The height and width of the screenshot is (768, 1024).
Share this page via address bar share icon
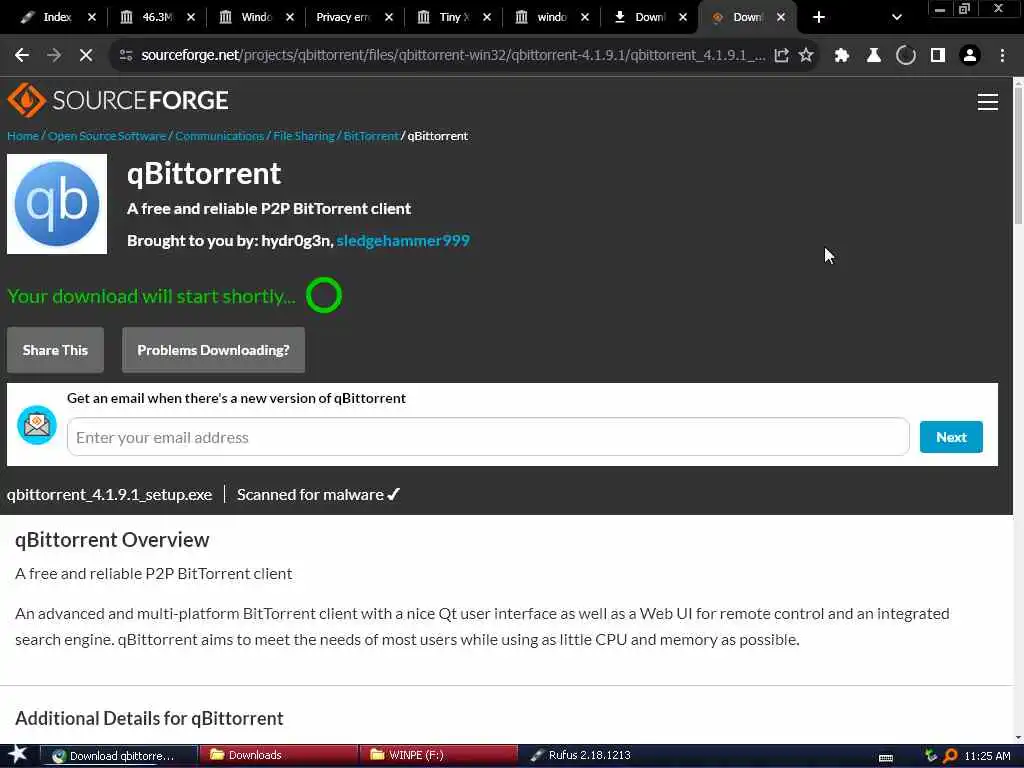coord(781,56)
